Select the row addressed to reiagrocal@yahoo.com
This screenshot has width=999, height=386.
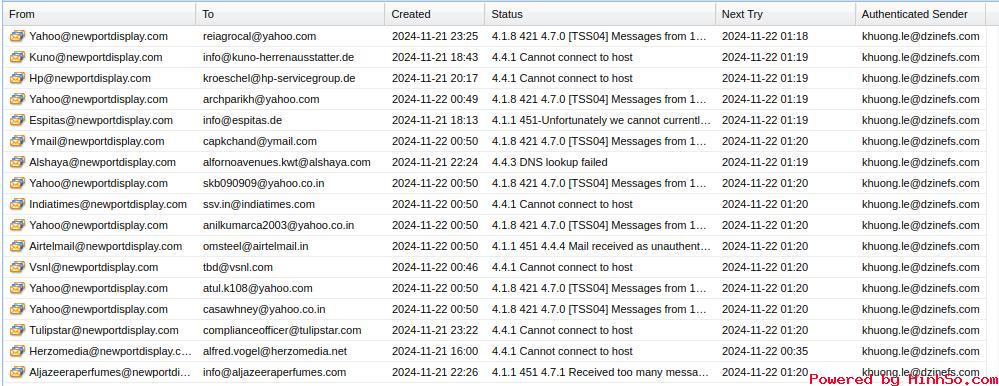494,36
